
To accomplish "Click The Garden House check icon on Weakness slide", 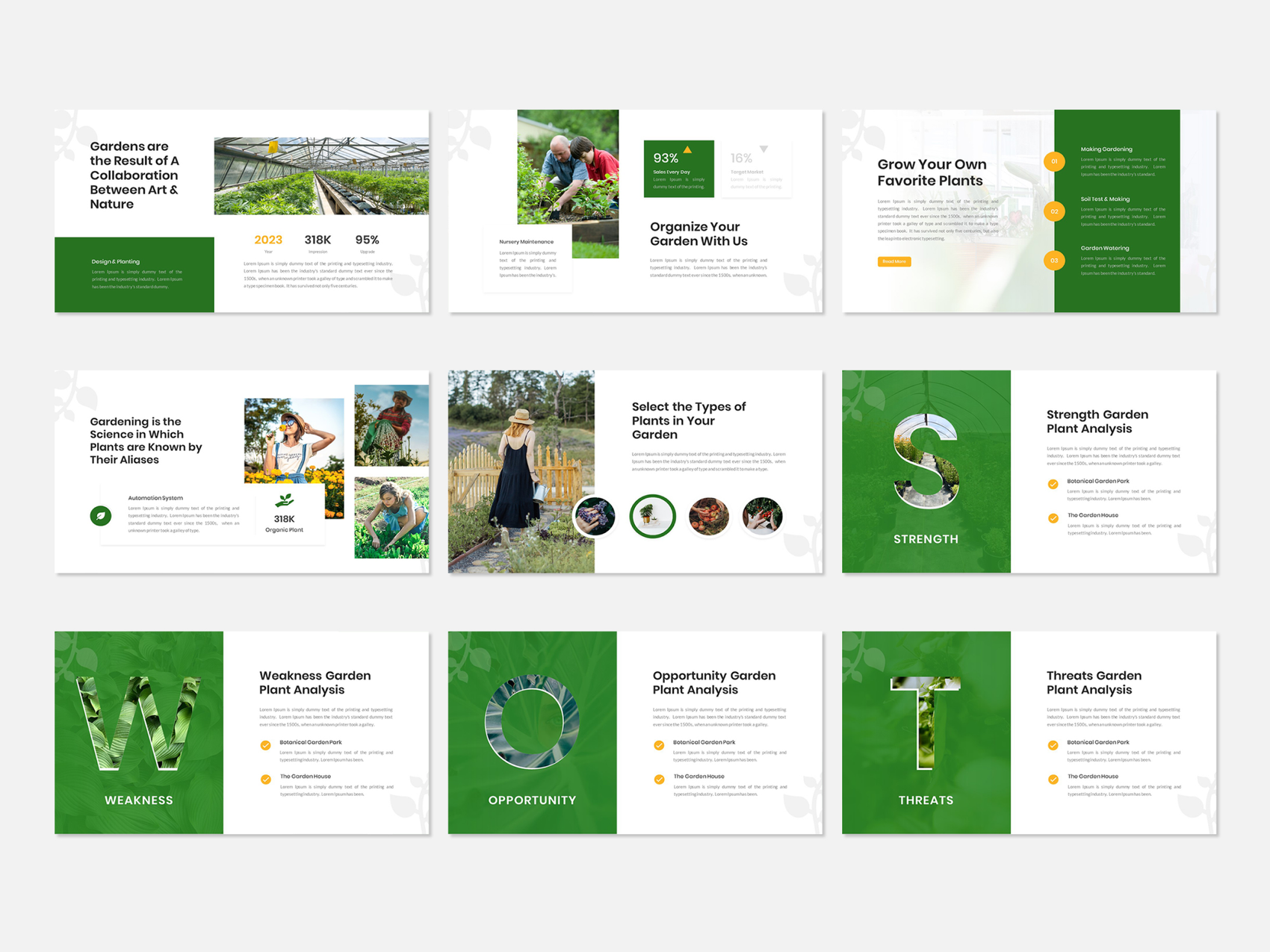I will click(x=265, y=780).
